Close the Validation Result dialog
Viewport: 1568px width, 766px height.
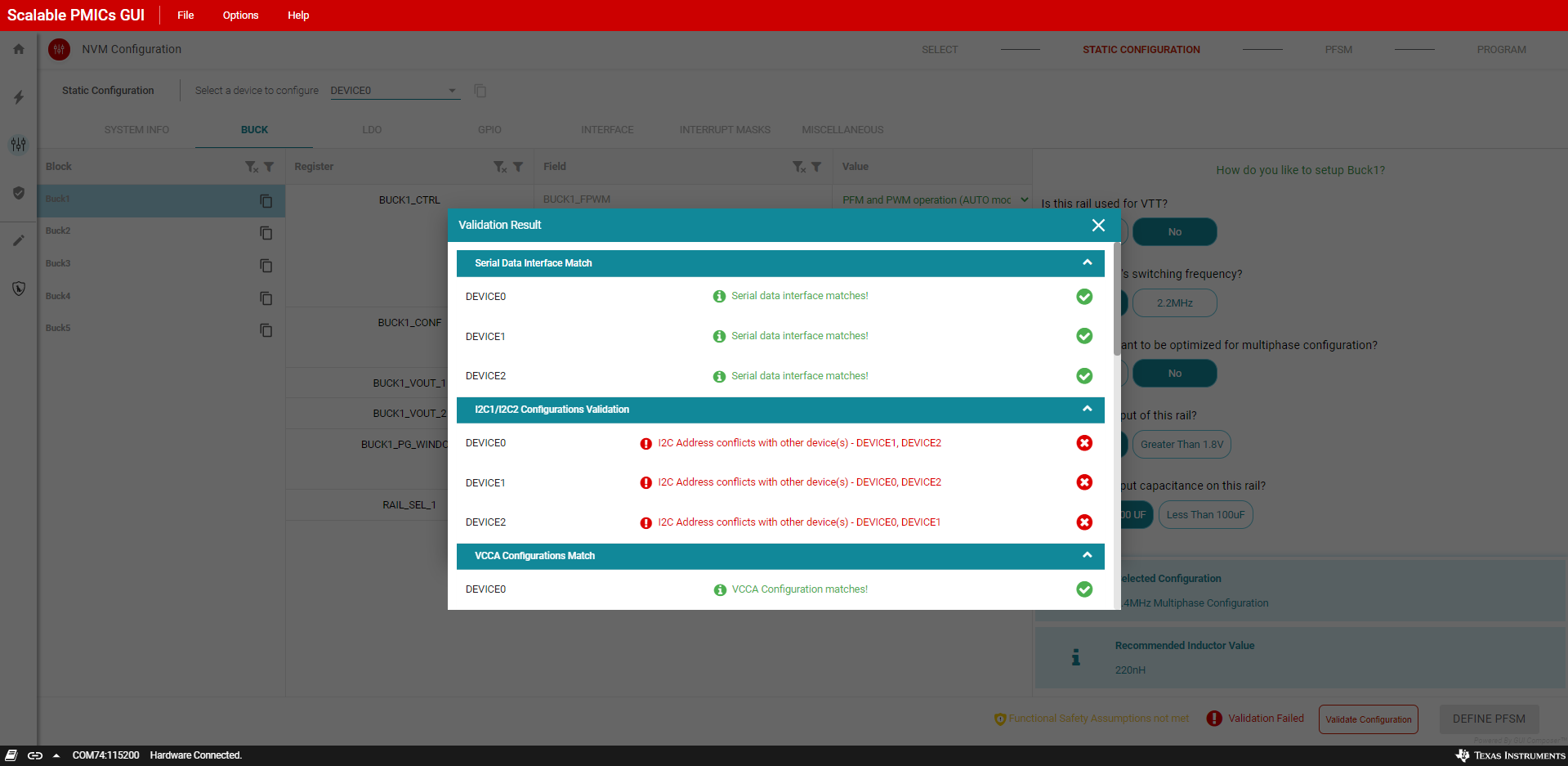tap(1098, 225)
